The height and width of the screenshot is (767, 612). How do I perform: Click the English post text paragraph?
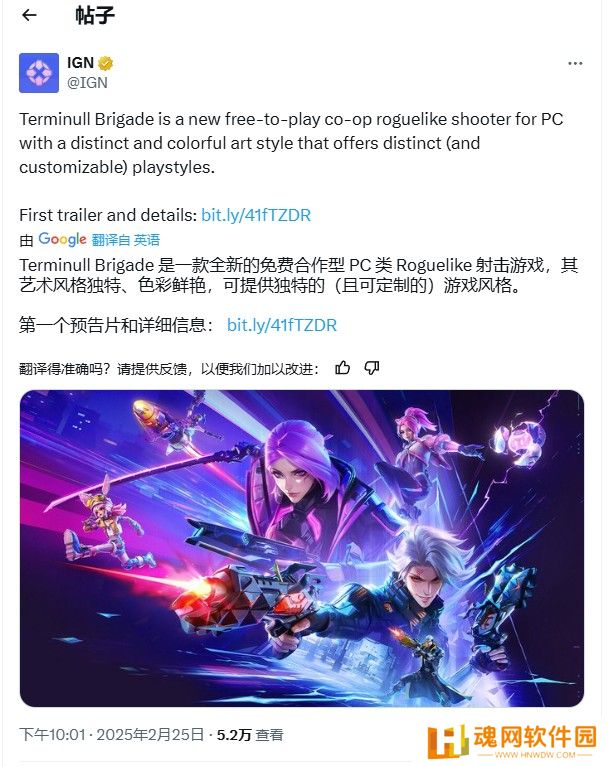point(292,143)
